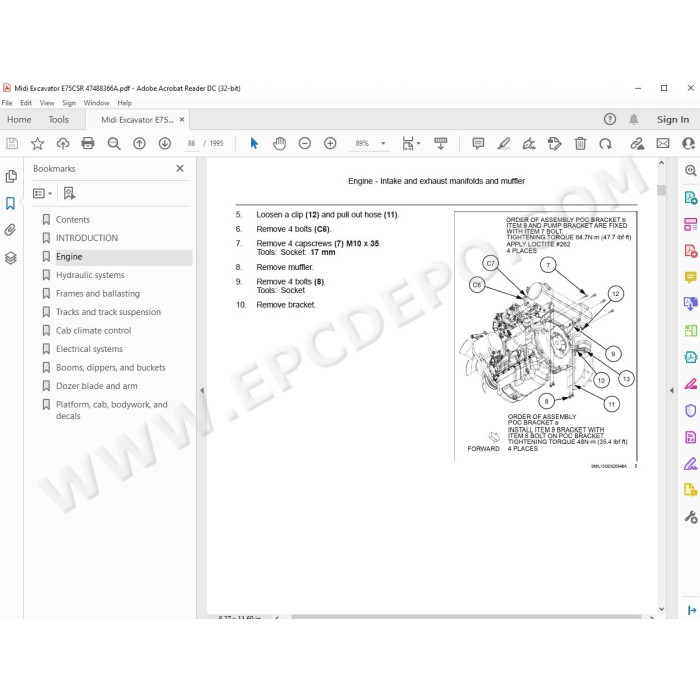Open the find text magnifier

coord(114,143)
